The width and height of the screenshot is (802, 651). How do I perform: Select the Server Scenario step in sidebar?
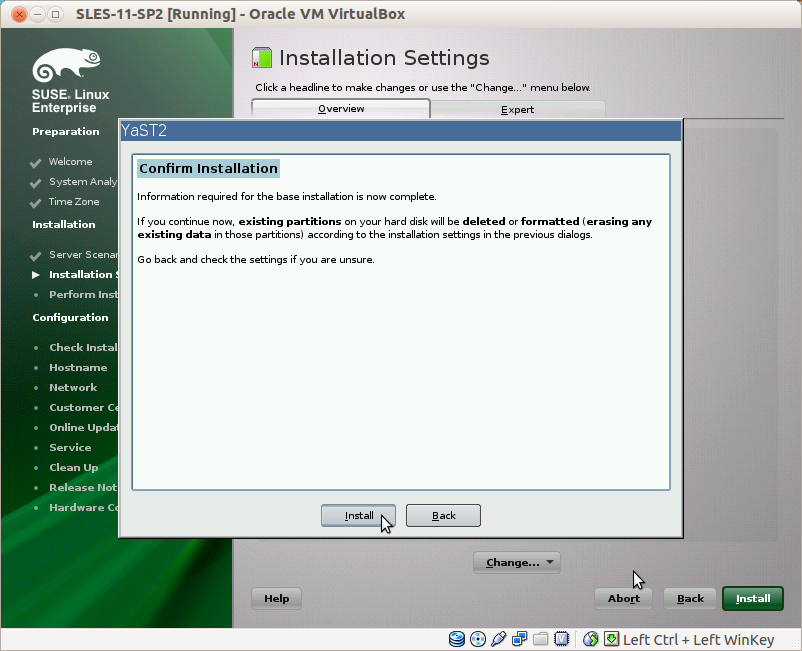tap(83, 254)
